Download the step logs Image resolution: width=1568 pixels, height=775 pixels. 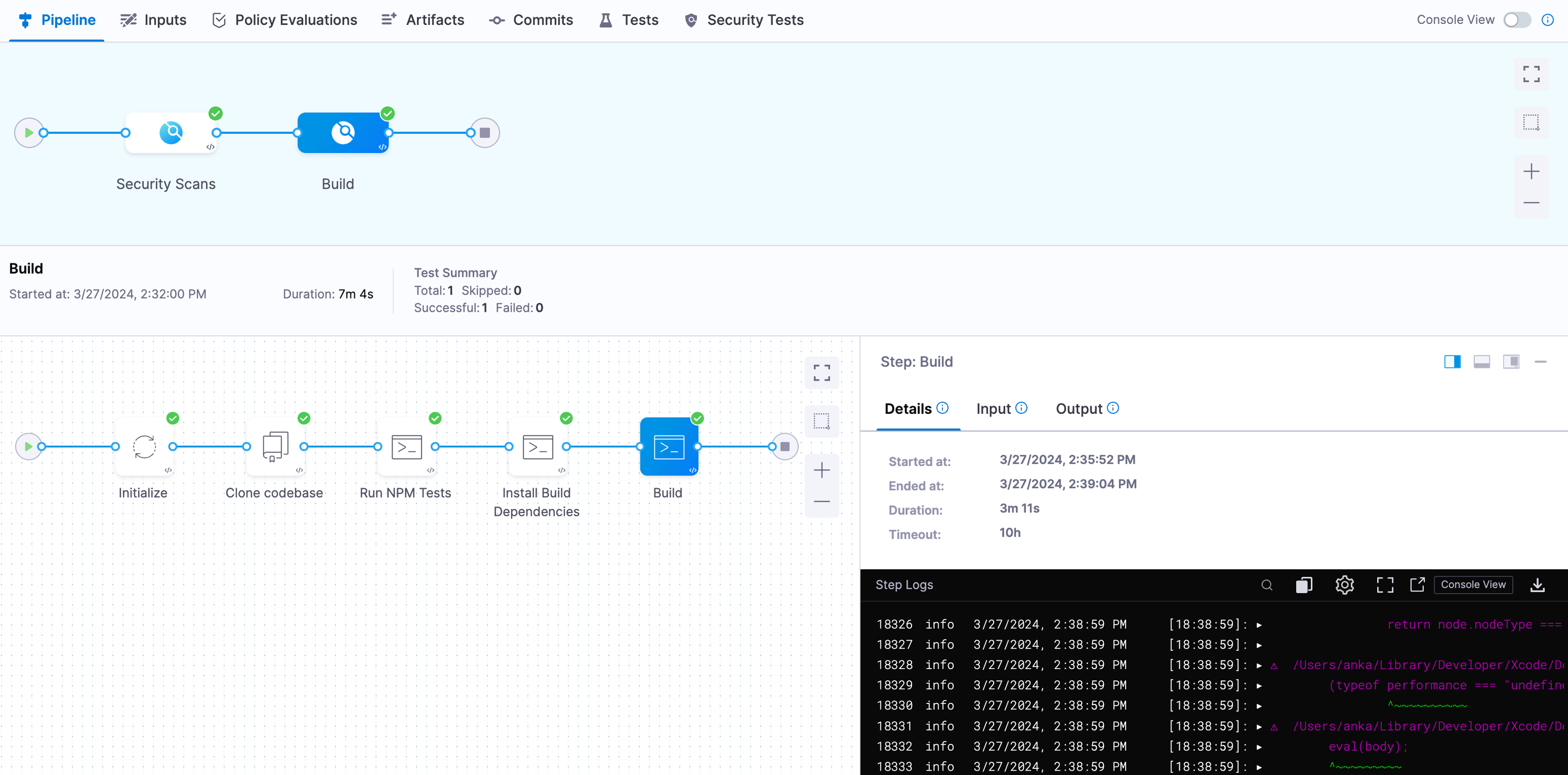pyautogui.click(x=1537, y=585)
